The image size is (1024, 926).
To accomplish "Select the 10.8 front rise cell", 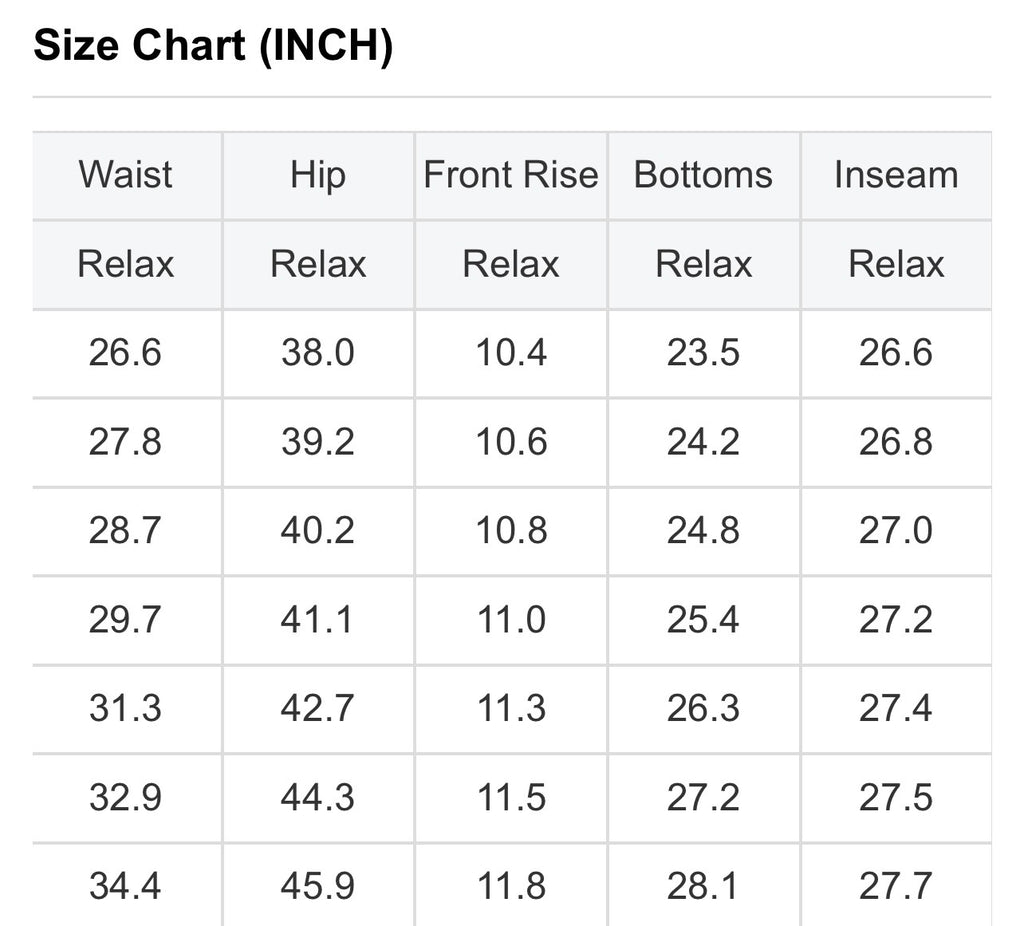I will coord(511,531).
